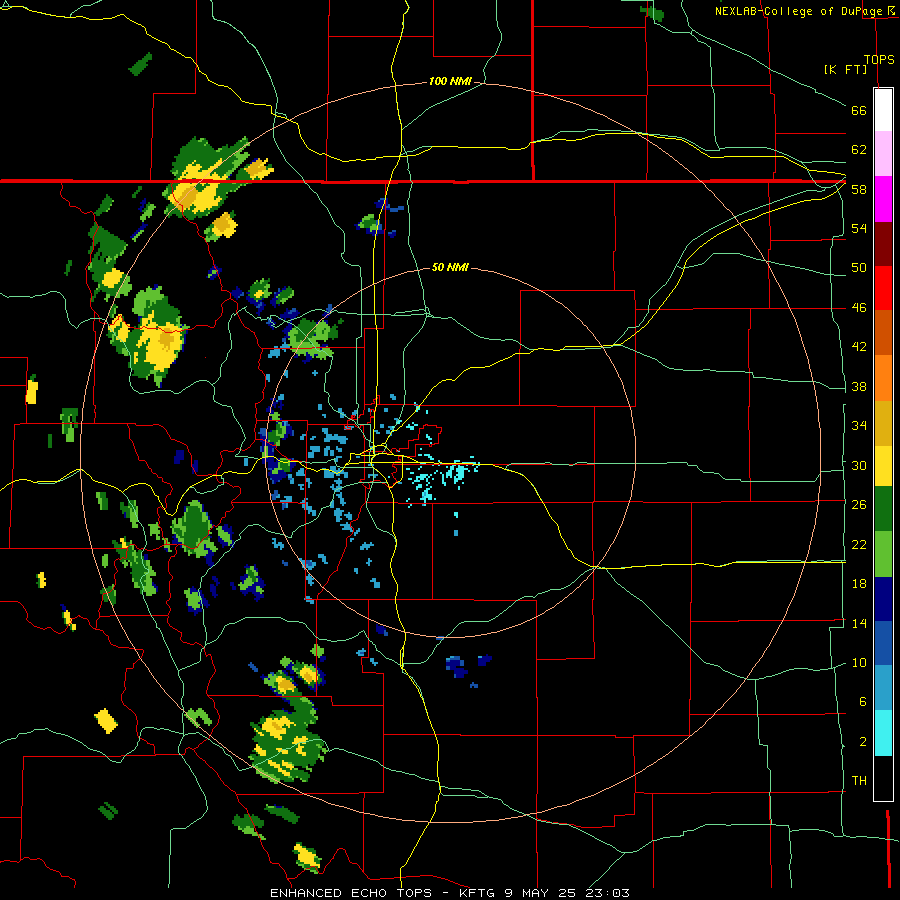The width and height of the screenshot is (900, 900).
Task: Click the '34' legend value
Action: 859,426
